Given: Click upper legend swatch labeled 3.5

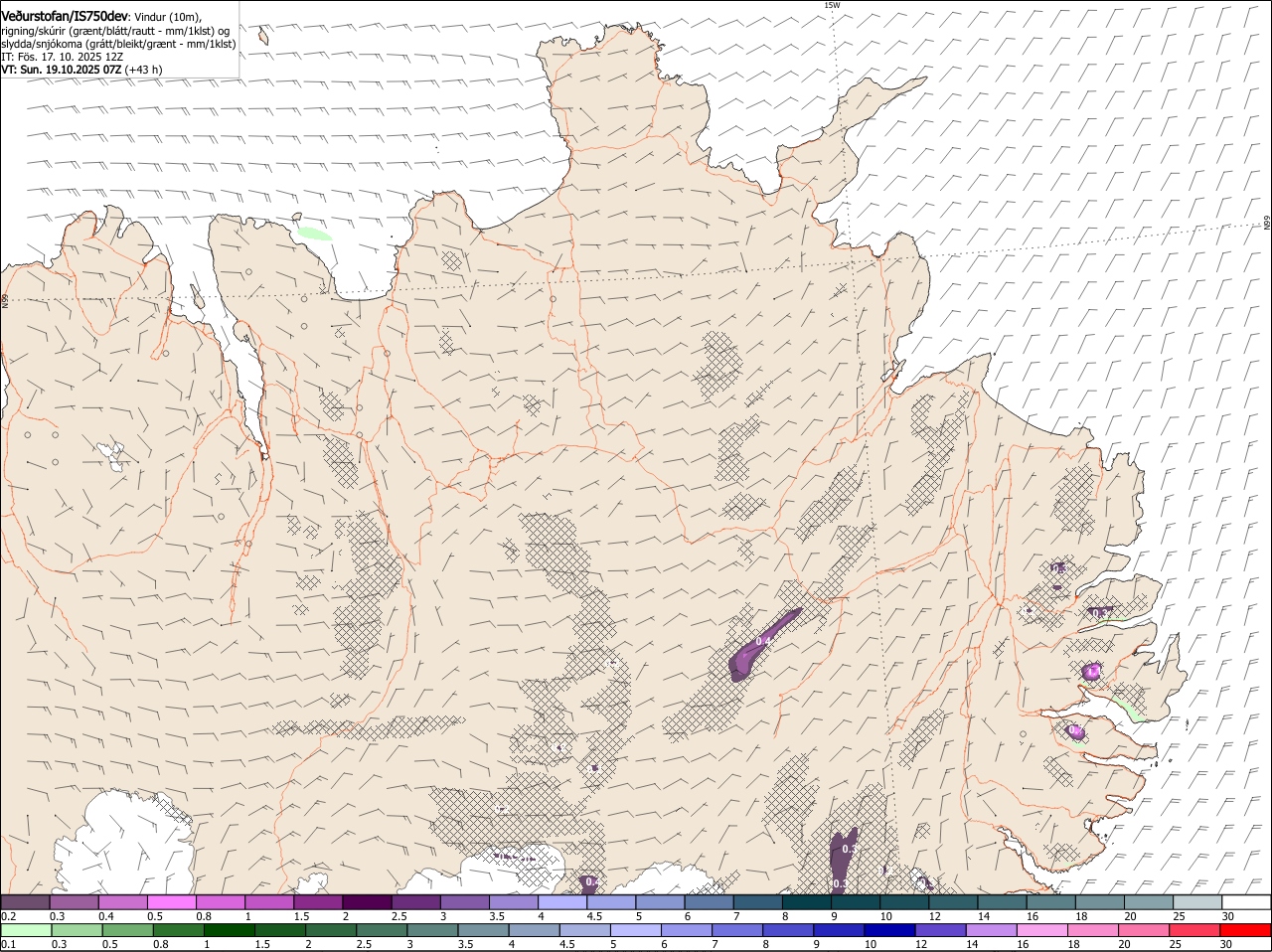Looking at the screenshot, I should tap(514, 902).
